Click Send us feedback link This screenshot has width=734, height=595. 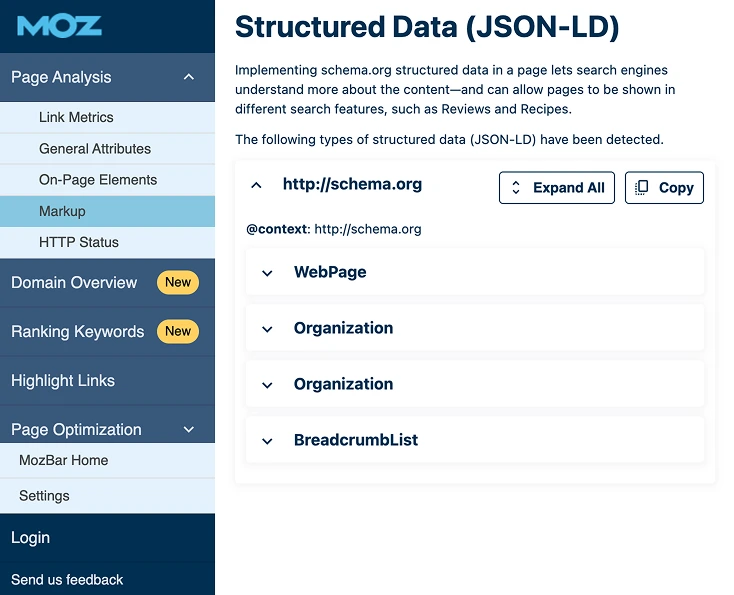67,579
